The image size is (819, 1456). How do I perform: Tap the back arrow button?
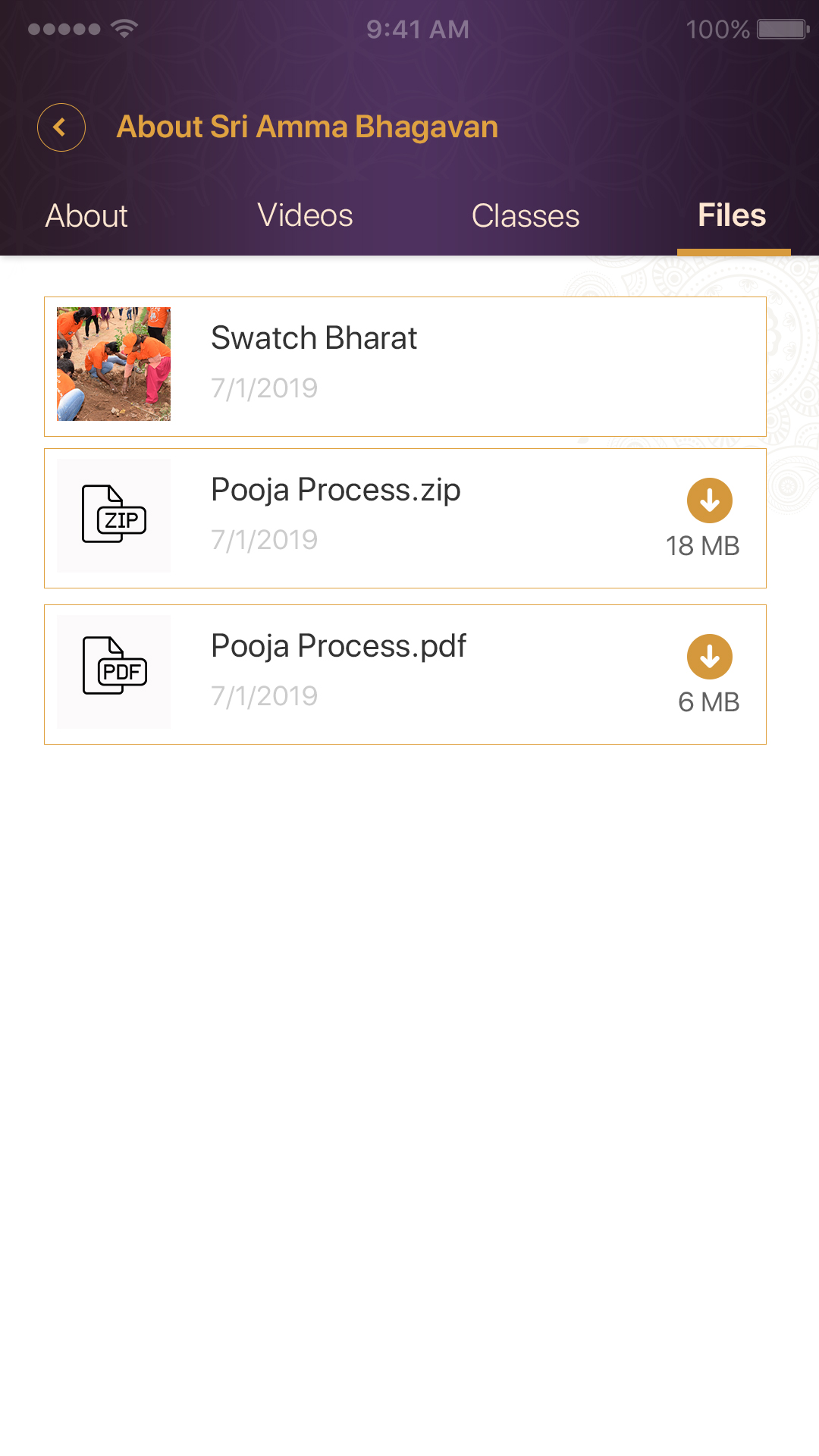point(61,127)
